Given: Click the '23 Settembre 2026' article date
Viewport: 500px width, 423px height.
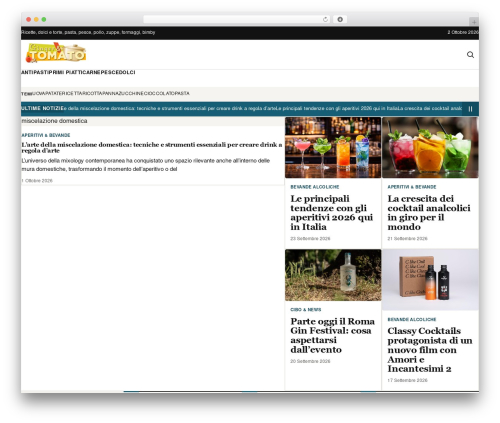Looking at the screenshot, I should click(310, 239).
